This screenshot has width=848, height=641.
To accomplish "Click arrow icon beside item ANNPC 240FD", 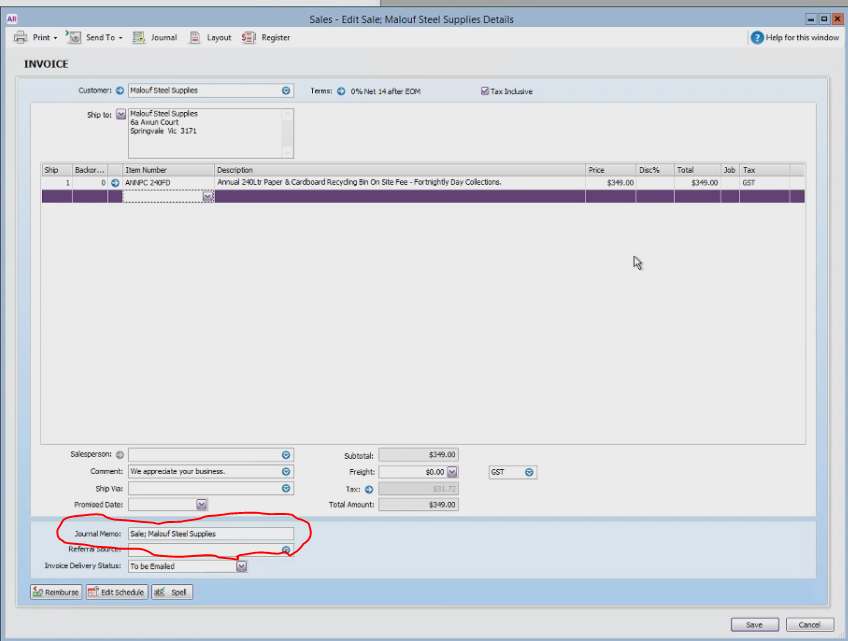I will (115, 183).
